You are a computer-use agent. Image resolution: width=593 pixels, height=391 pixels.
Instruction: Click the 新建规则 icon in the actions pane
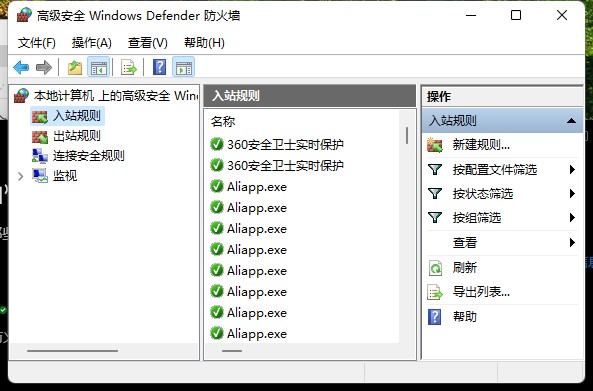coord(435,145)
